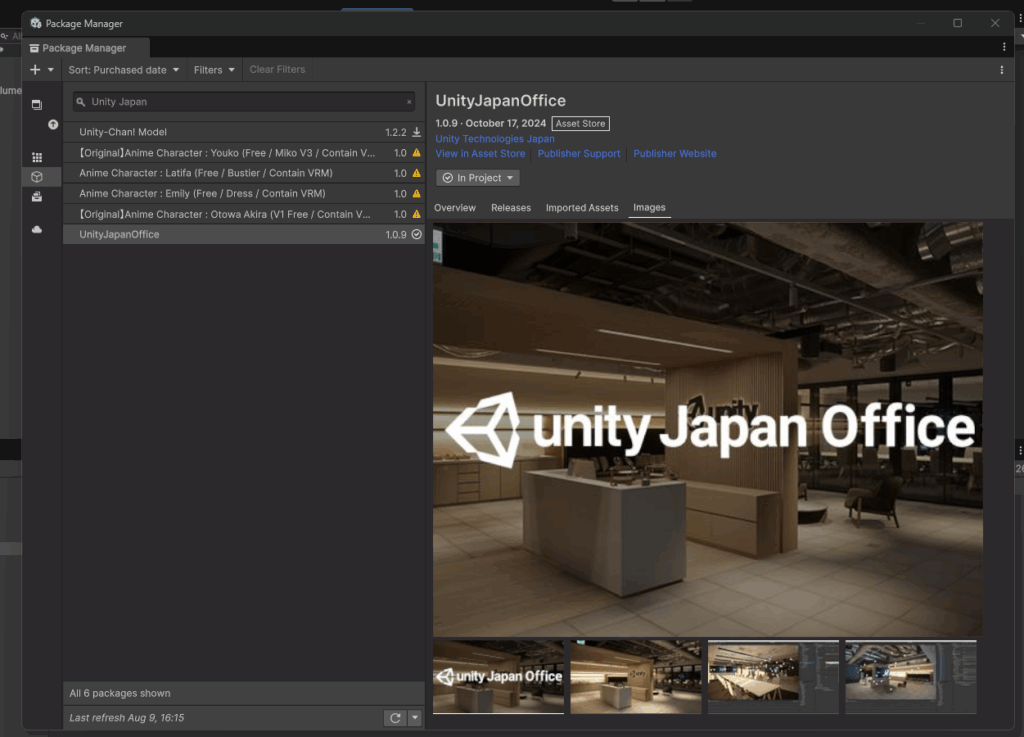Image resolution: width=1024 pixels, height=737 pixels.
Task: Clear the search text with the x
Action: click(x=409, y=102)
